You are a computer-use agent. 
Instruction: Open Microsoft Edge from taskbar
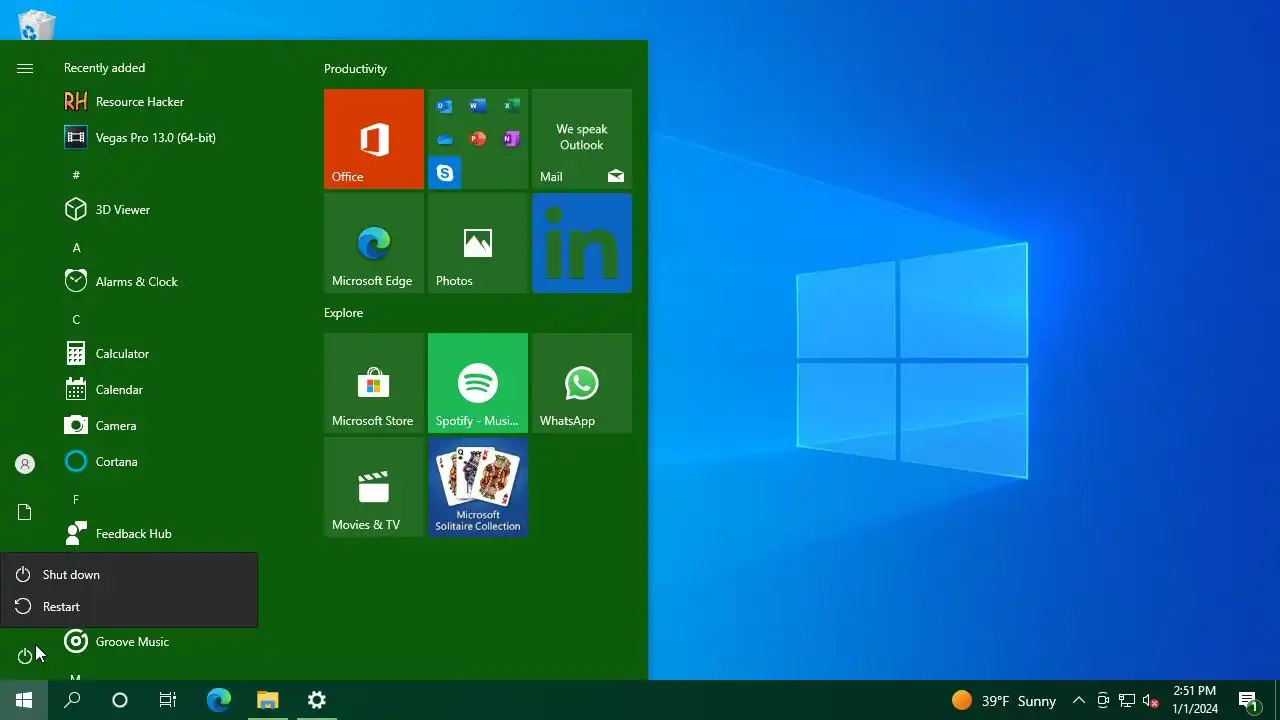click(x=218, y=700)
